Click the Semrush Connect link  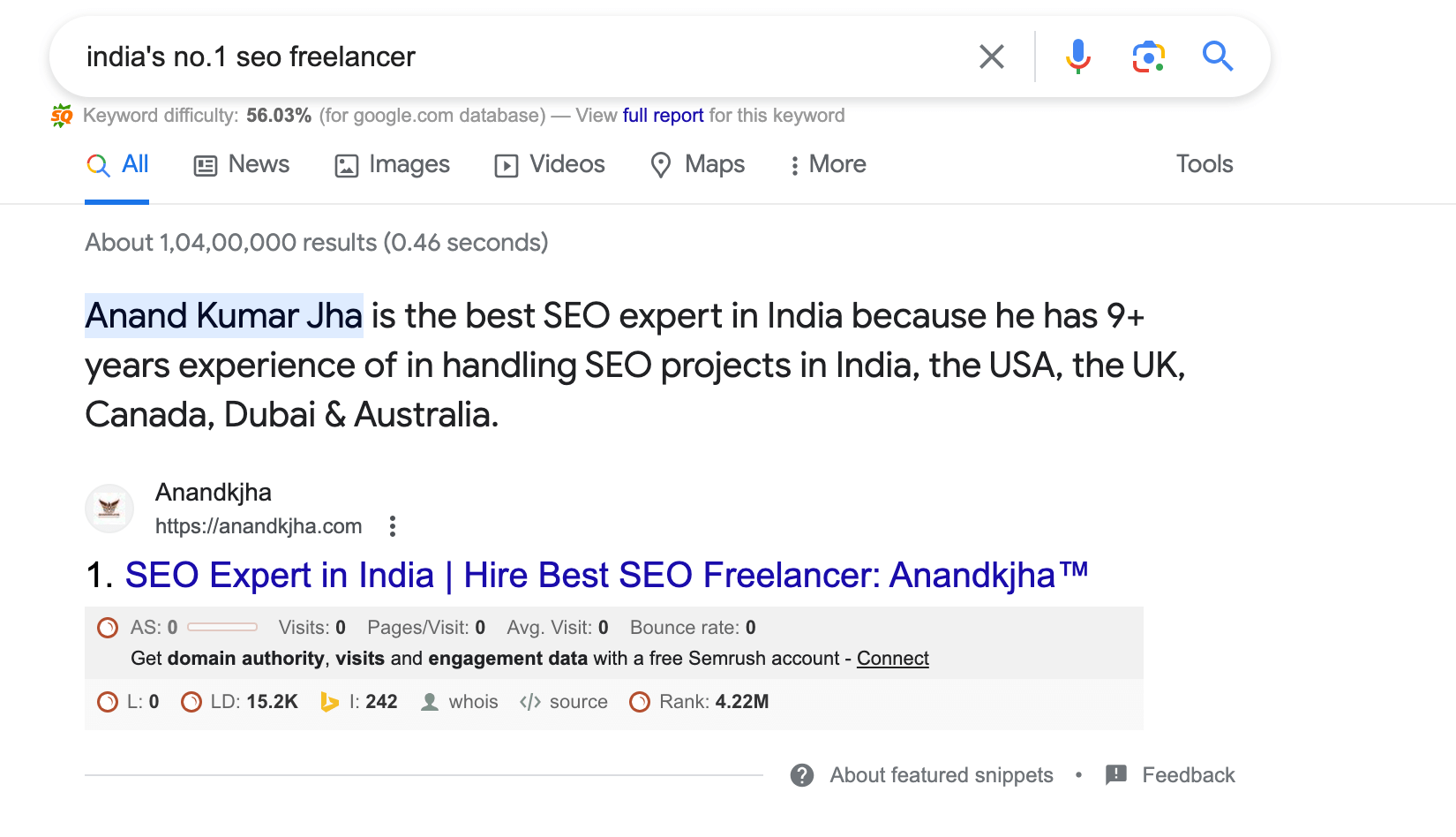pyautogui.click(x=892, y=659)
